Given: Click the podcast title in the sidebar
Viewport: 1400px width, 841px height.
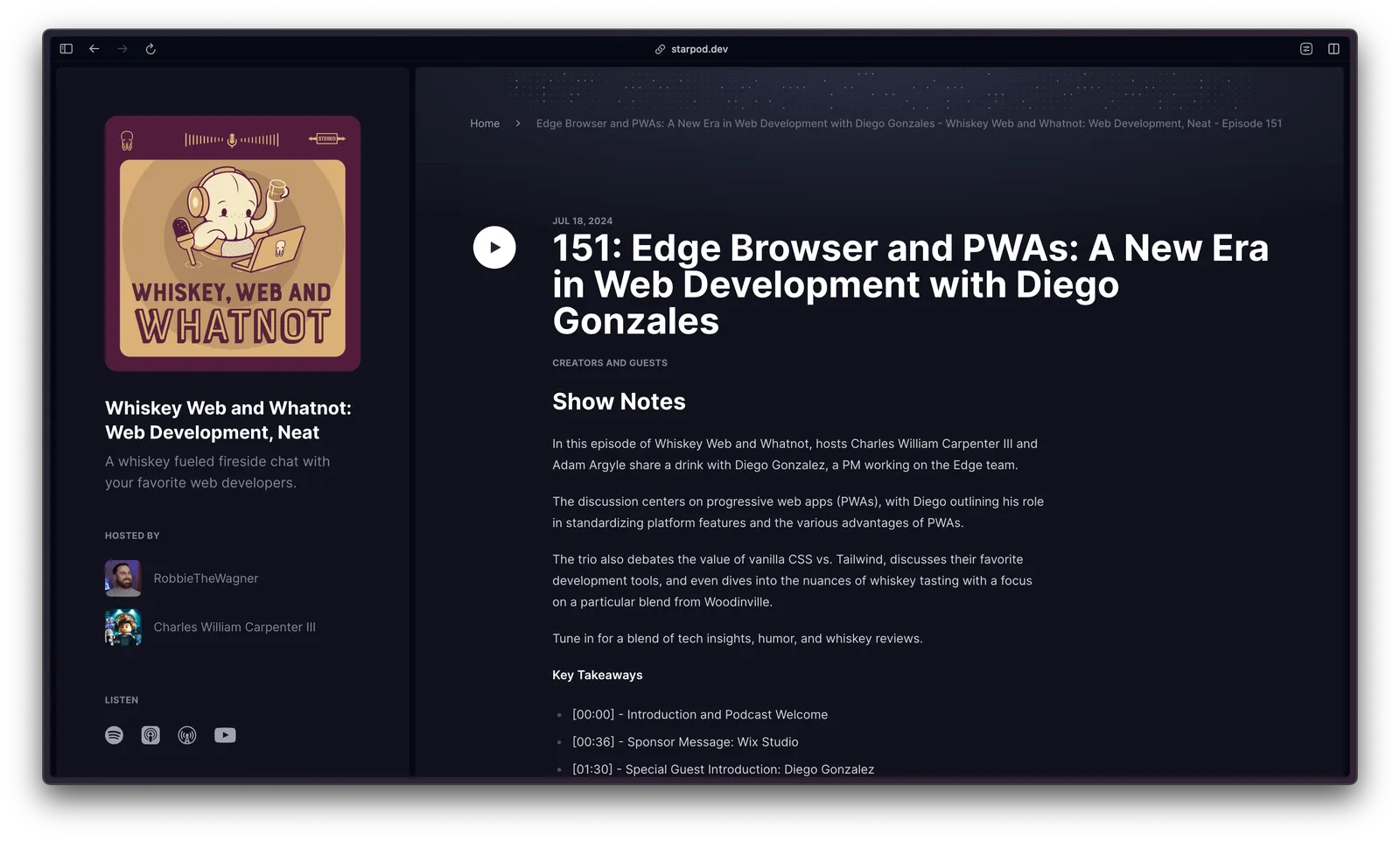Looking at the screenshot, I should tap(227, 420).
